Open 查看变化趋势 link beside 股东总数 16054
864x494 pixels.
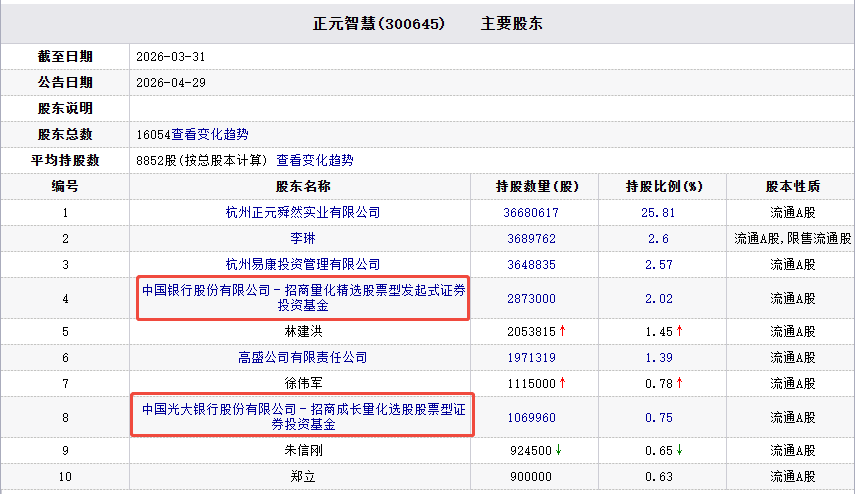210,134
